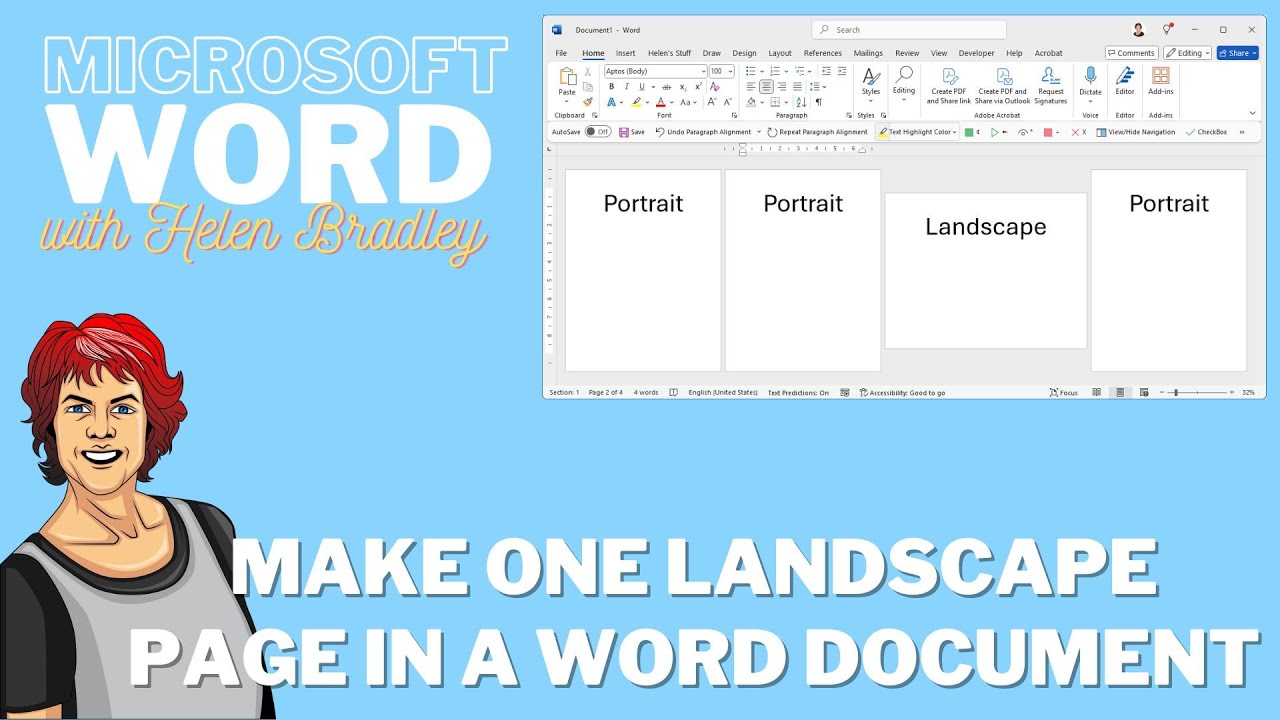This screenshot has width=1280, height=720.
Task: Apply Subscript formatting
Action: click(683, 87)
